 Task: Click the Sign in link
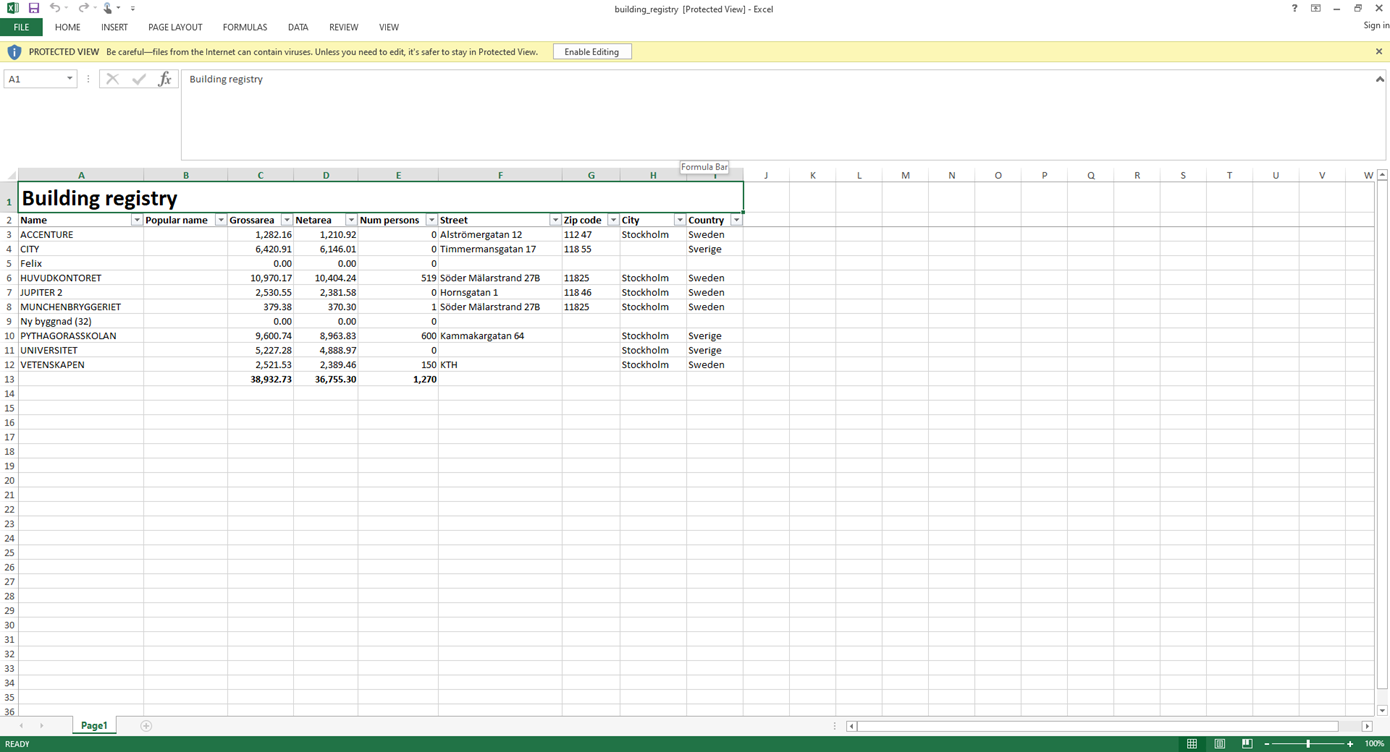(1376, 26)
